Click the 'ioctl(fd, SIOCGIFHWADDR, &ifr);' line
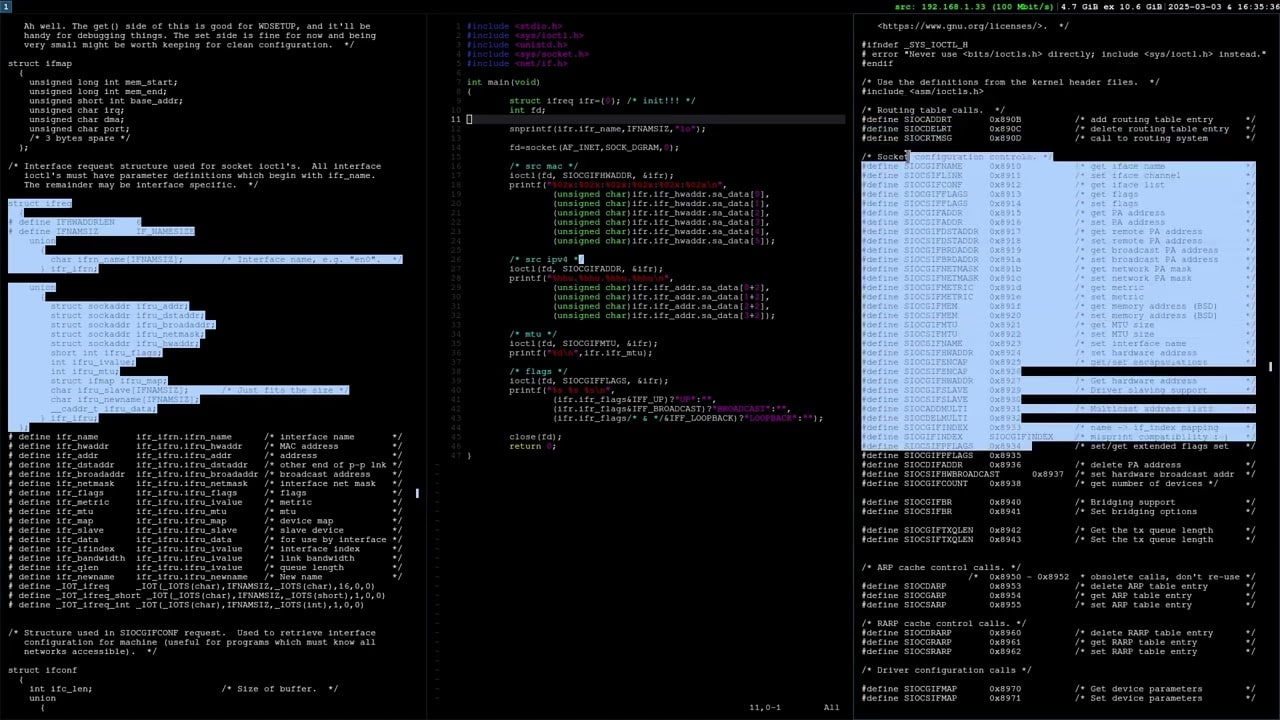Image resolution: width=1280 pixels, height=720 pixels. click(x=591, y=175)
